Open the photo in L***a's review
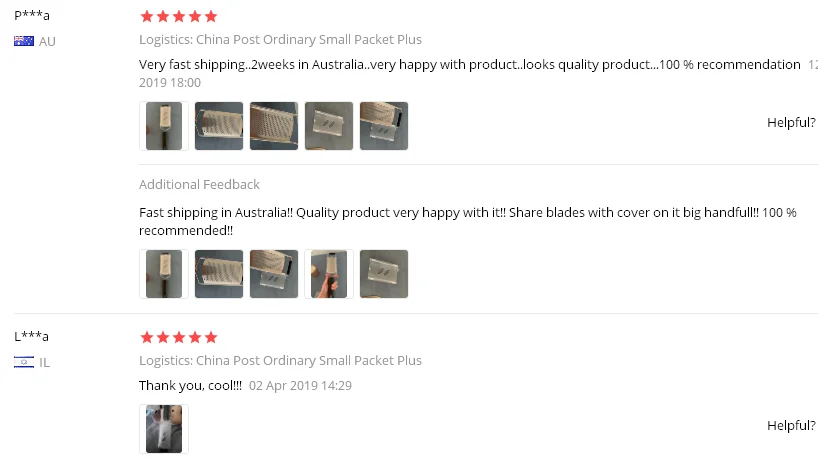The height and width of the screenshot is (467, 818). [164, 429]
